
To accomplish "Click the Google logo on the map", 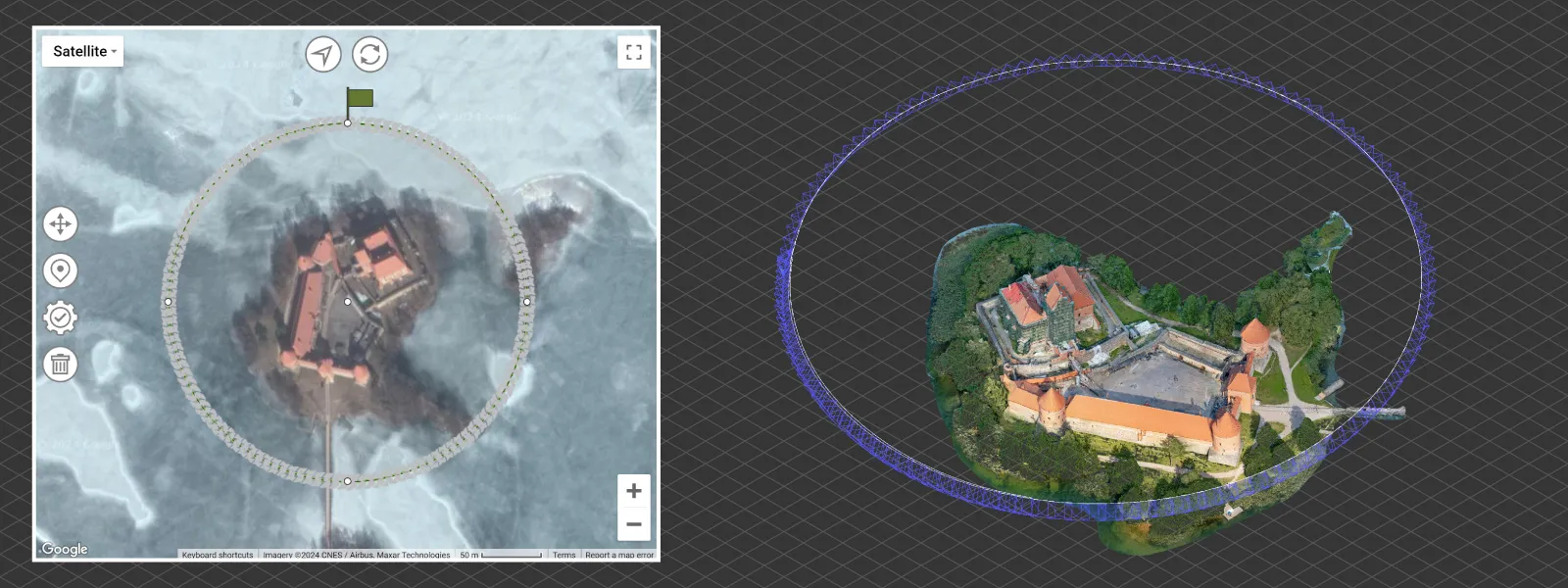I will tap(65, 549).
